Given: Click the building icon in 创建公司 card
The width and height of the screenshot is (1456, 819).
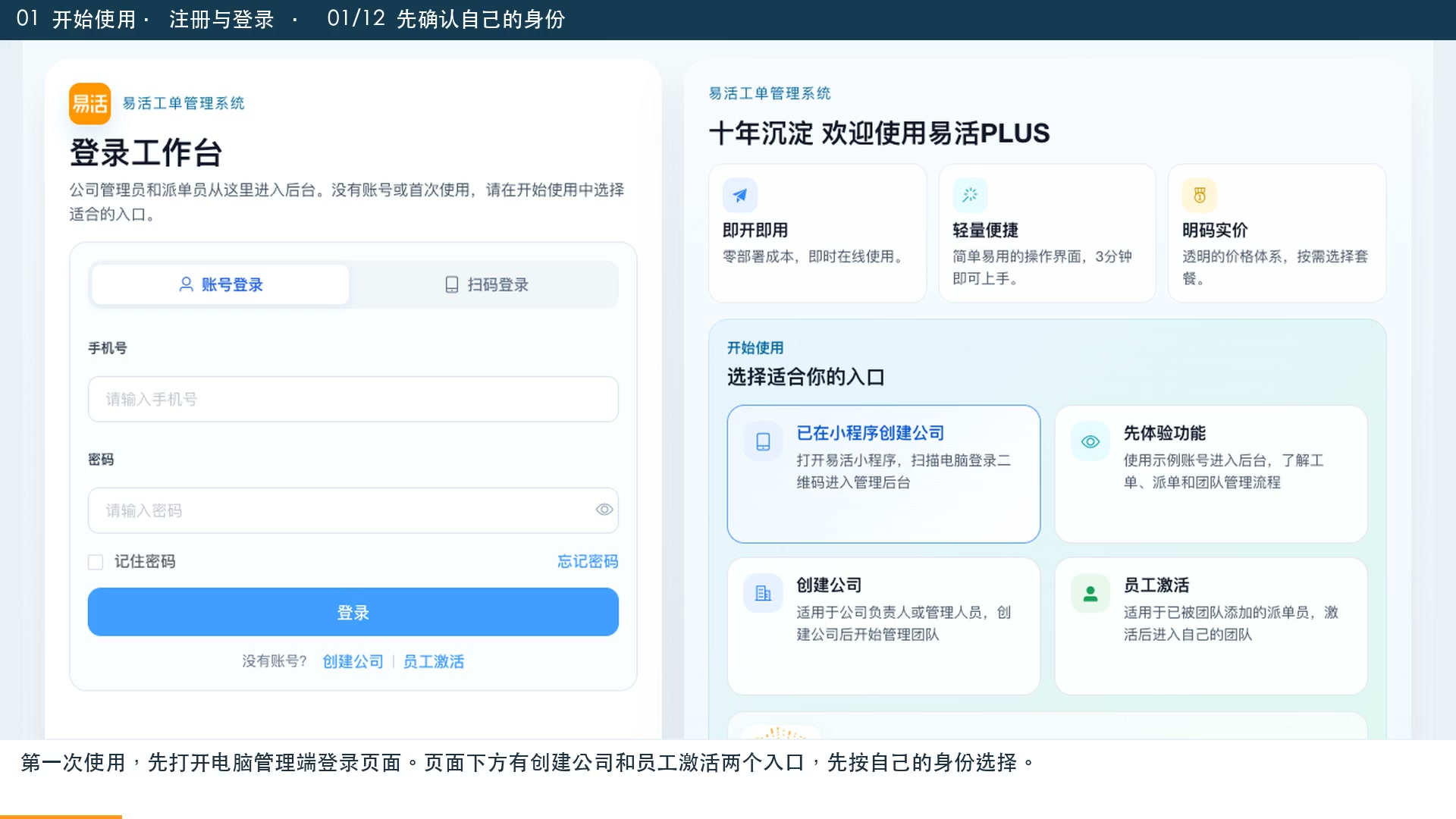Looking at the screenshot, I should (763, 593).
